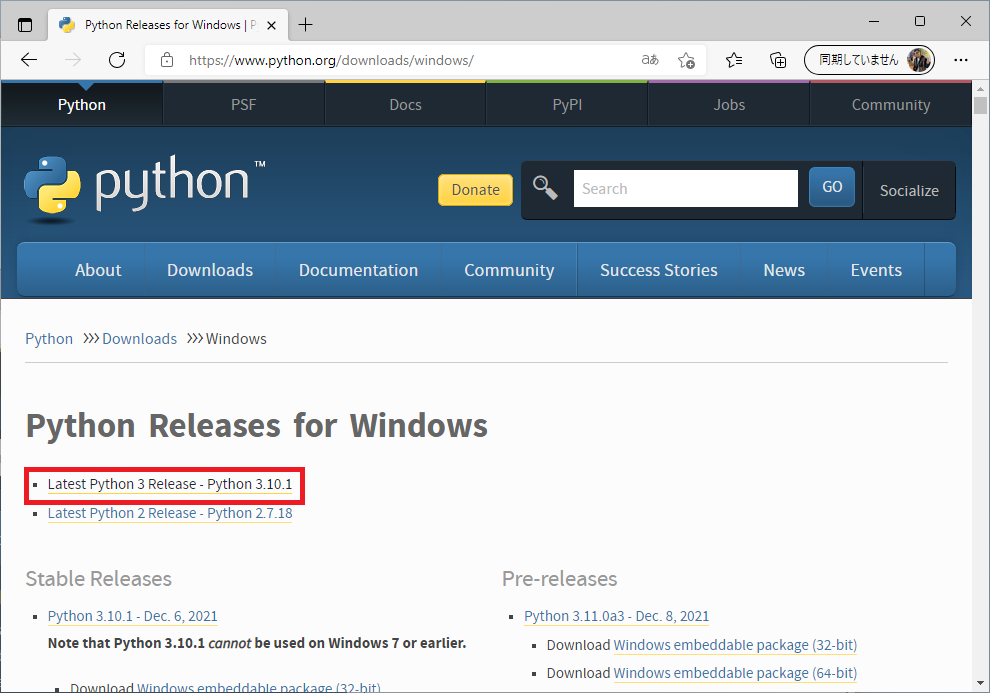Click the search magnifier icon
Viewport: 990px width, 693px height.
pos(546,187)
